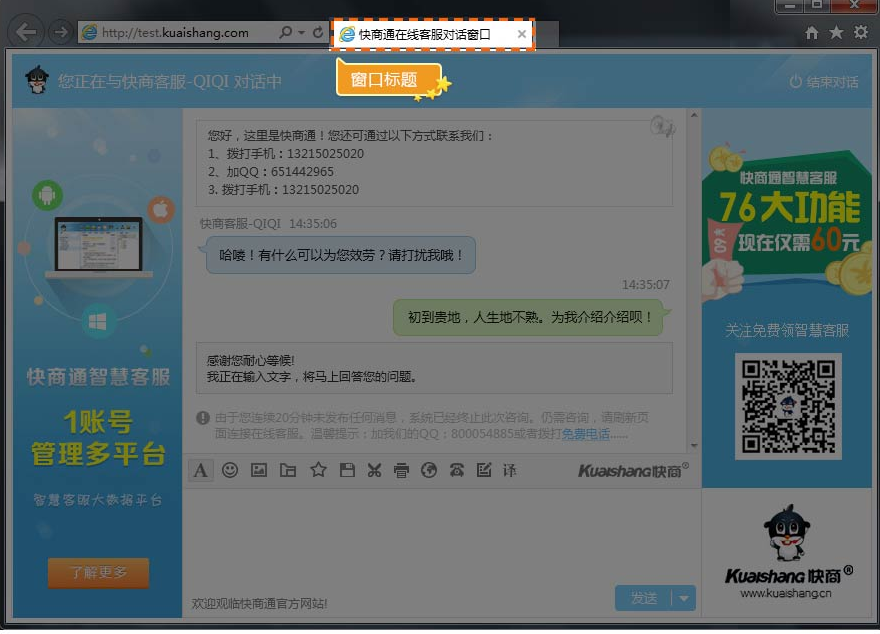Click the 快商客服-QIQI 14:35:06 sender label
This screenshot has width=880, height=634.
click(x=268, y=224)
